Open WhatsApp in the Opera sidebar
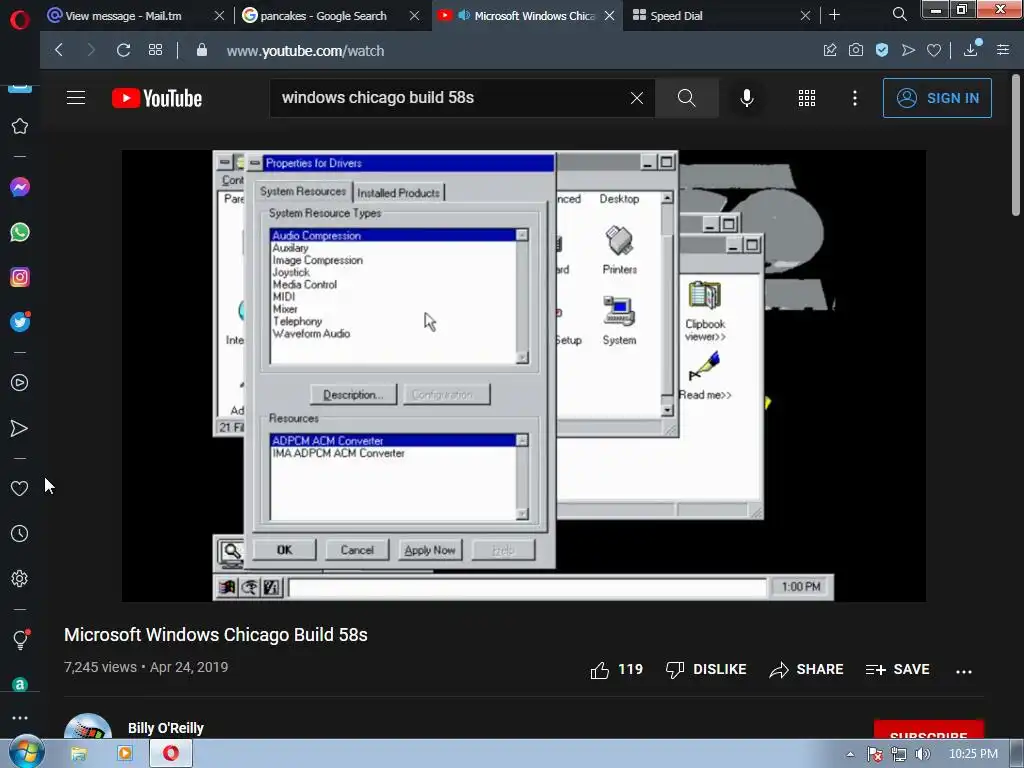1024x768 pixels. (x=20, y=232)
